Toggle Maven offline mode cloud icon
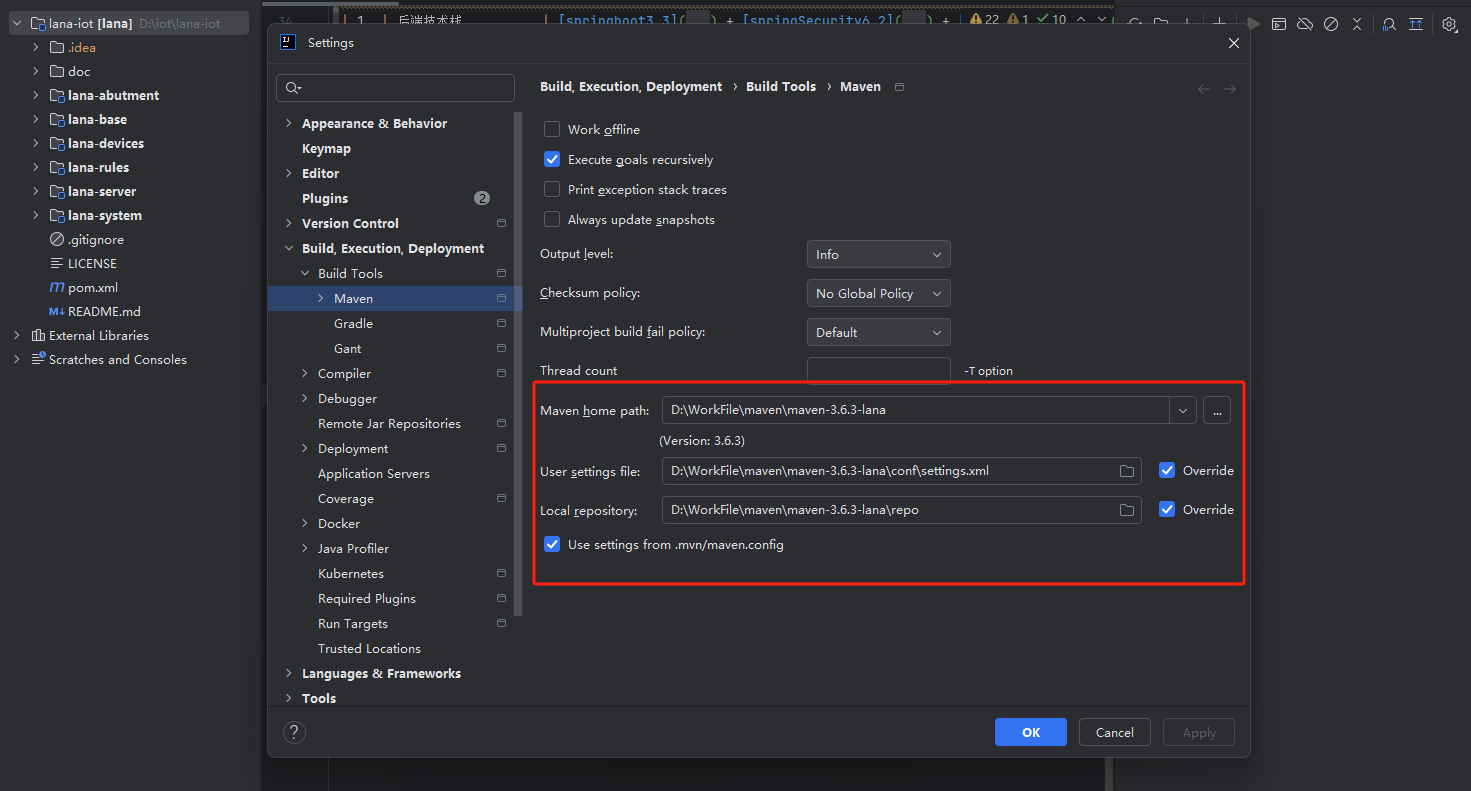 tap(1305, 24)
